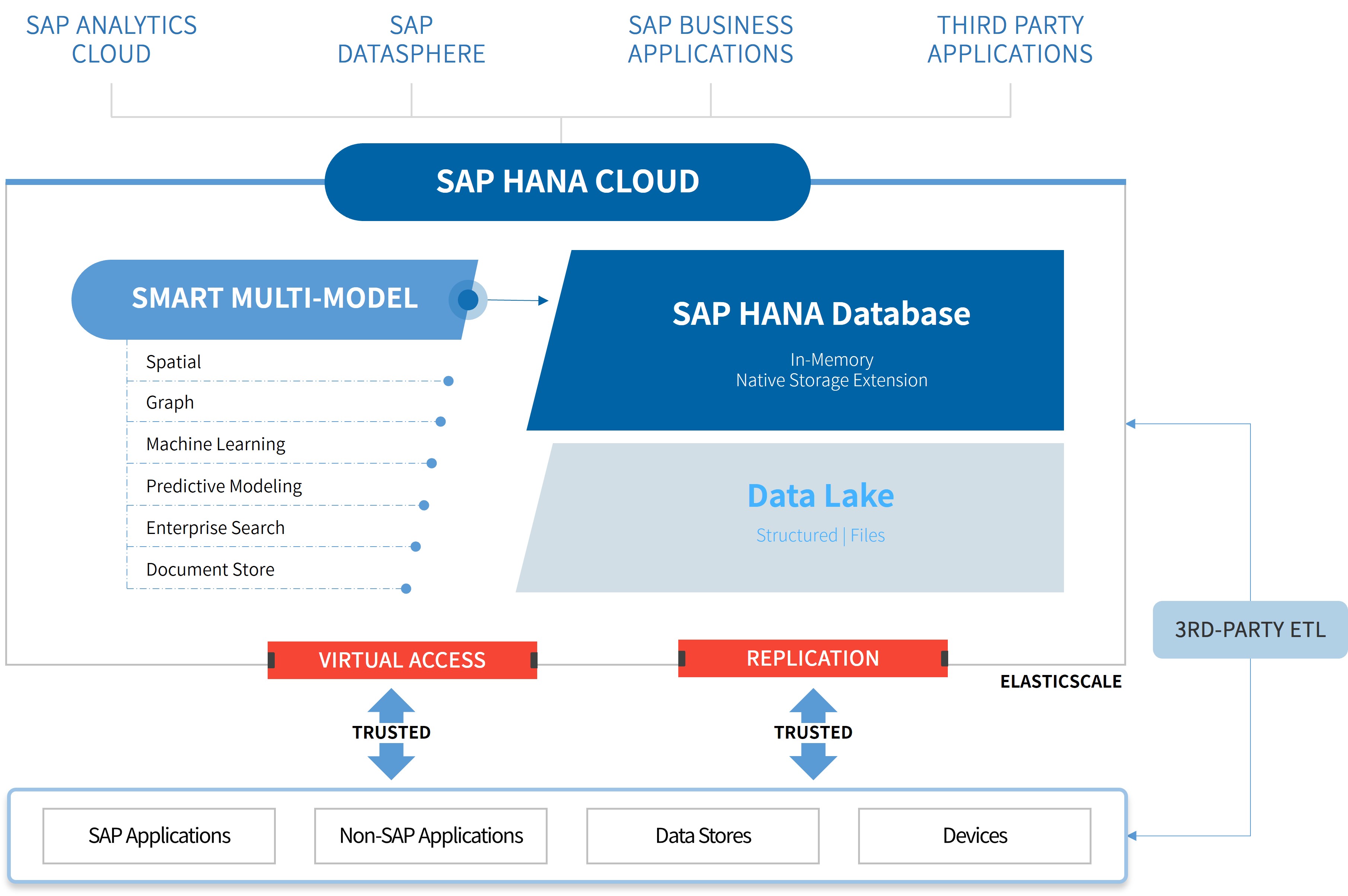
Task: Click the circular dot on Smart Multi-Model
Action: 468,300
